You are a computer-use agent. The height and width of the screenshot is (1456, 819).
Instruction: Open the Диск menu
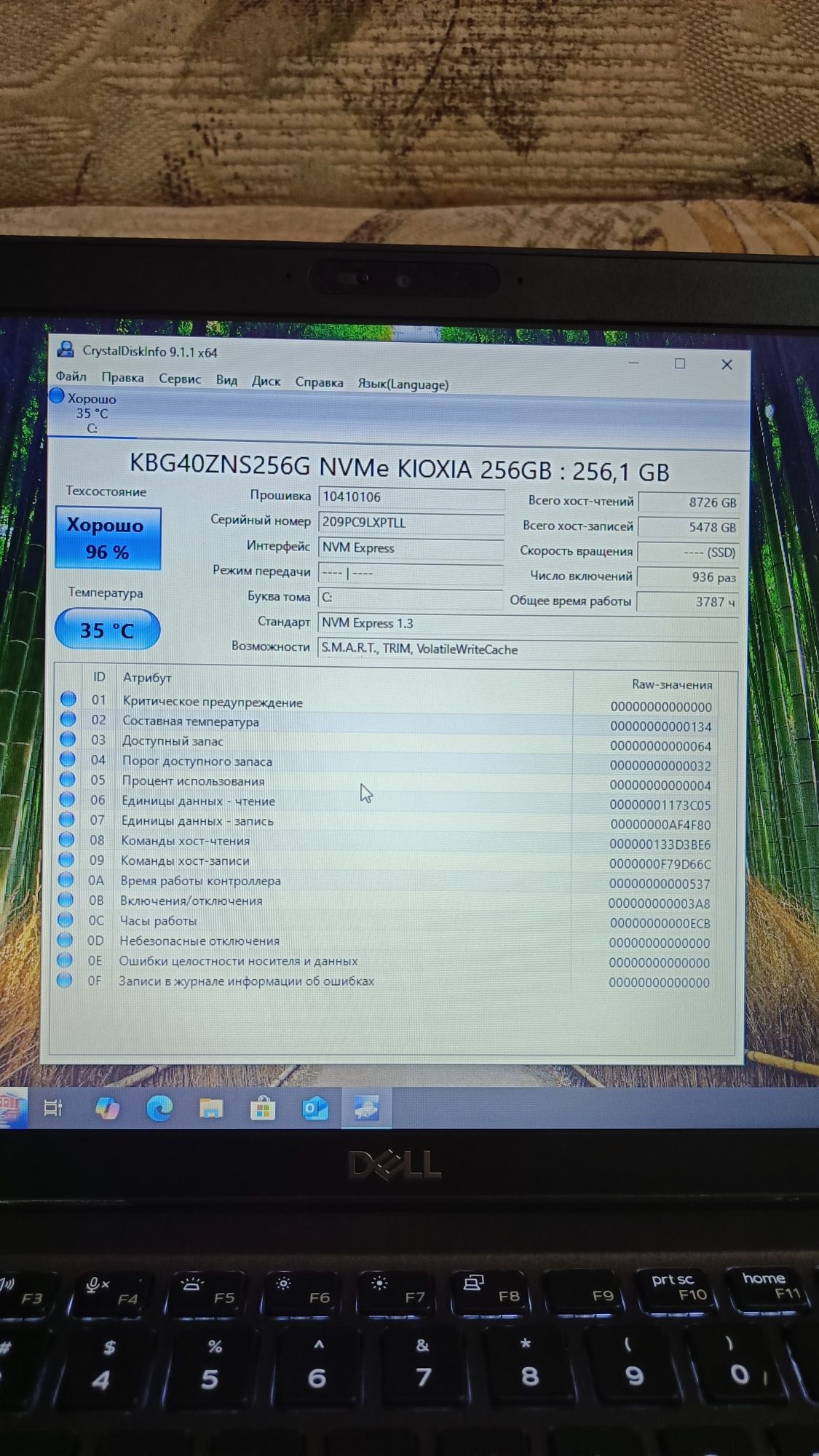[x=266, y=381]
